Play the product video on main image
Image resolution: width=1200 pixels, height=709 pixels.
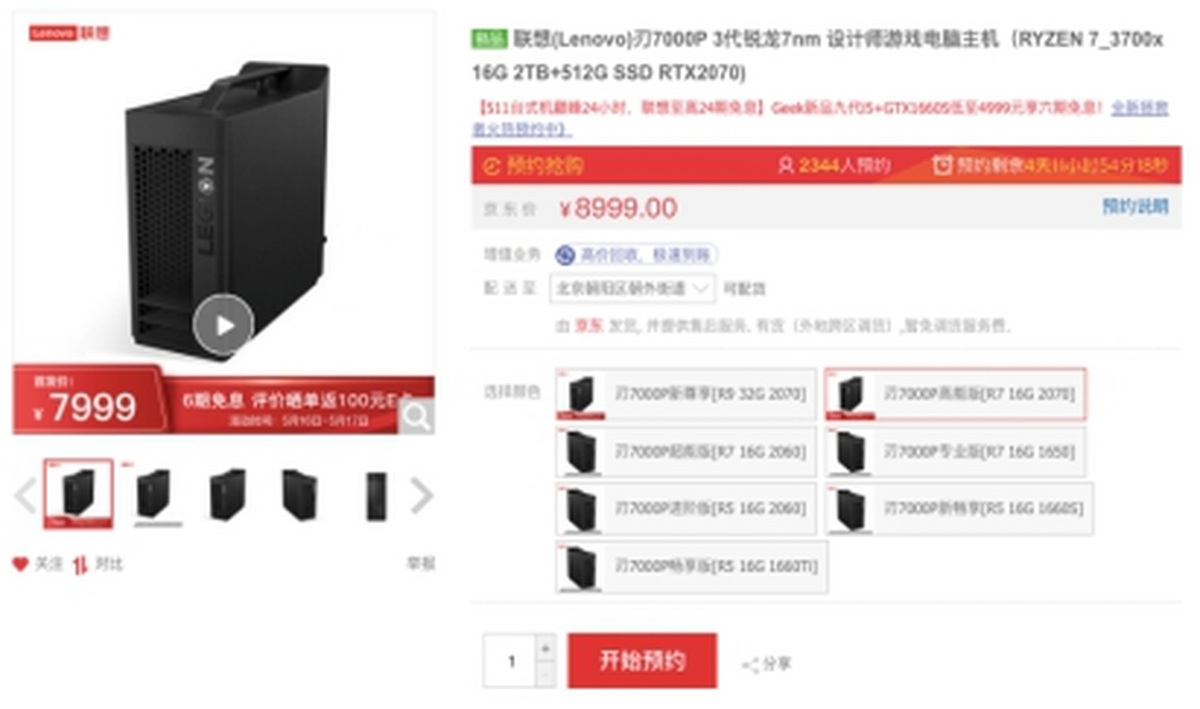tap(223, 325)
